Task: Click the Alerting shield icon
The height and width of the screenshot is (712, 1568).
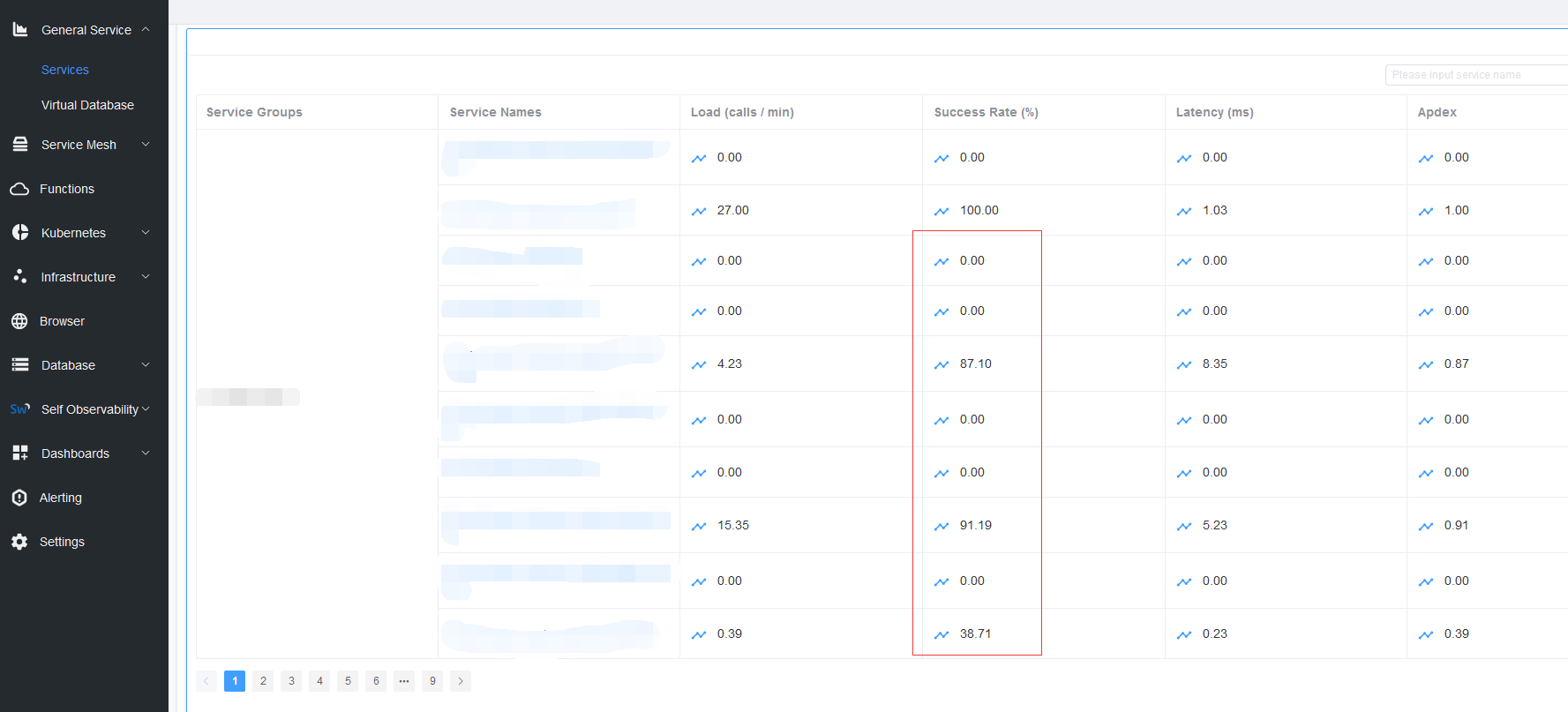Action: tap(19, 498)
